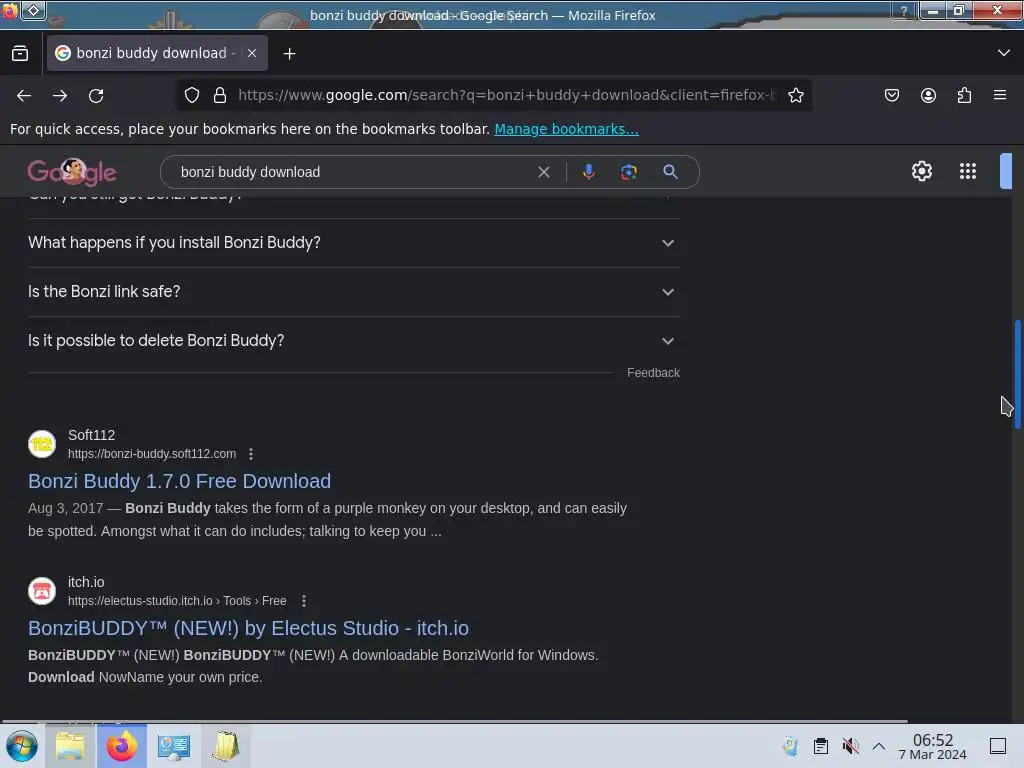Open system settings monitor taskbar icon
Image resolution: width=1024 pixels, height=768 pixels.
(174, 746)
